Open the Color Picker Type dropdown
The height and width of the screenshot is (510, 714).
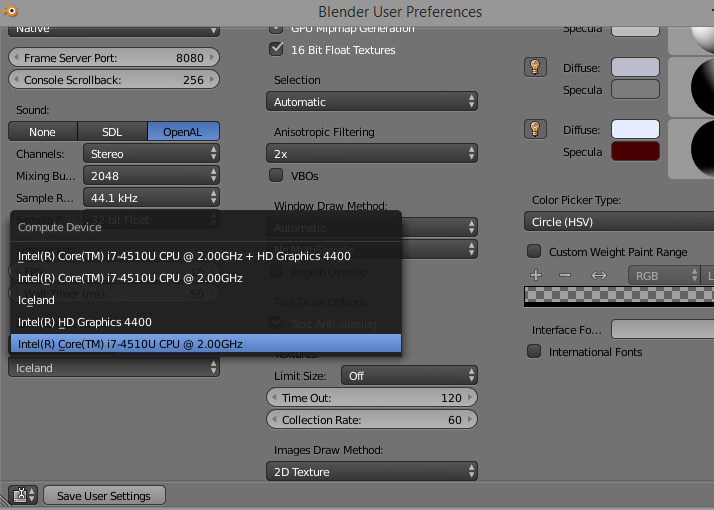[618, 222]
